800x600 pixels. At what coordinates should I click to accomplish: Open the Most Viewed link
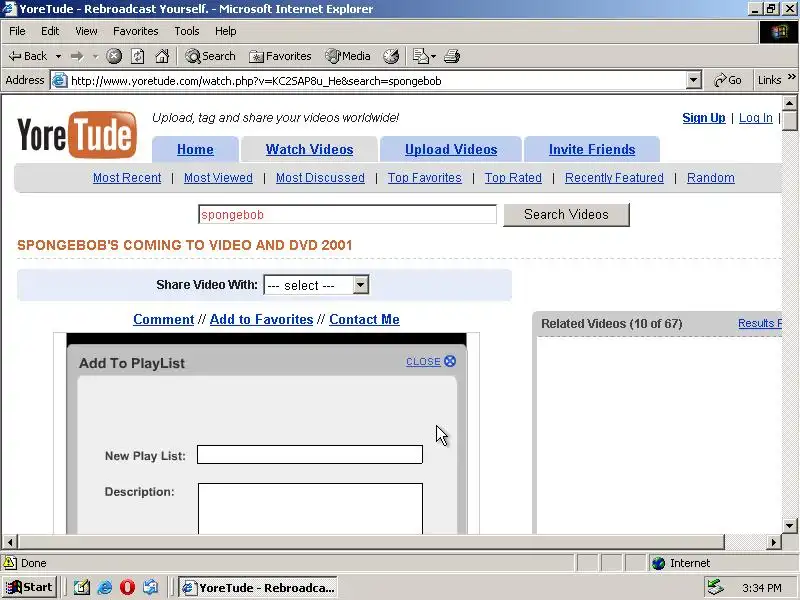[218, 178]
